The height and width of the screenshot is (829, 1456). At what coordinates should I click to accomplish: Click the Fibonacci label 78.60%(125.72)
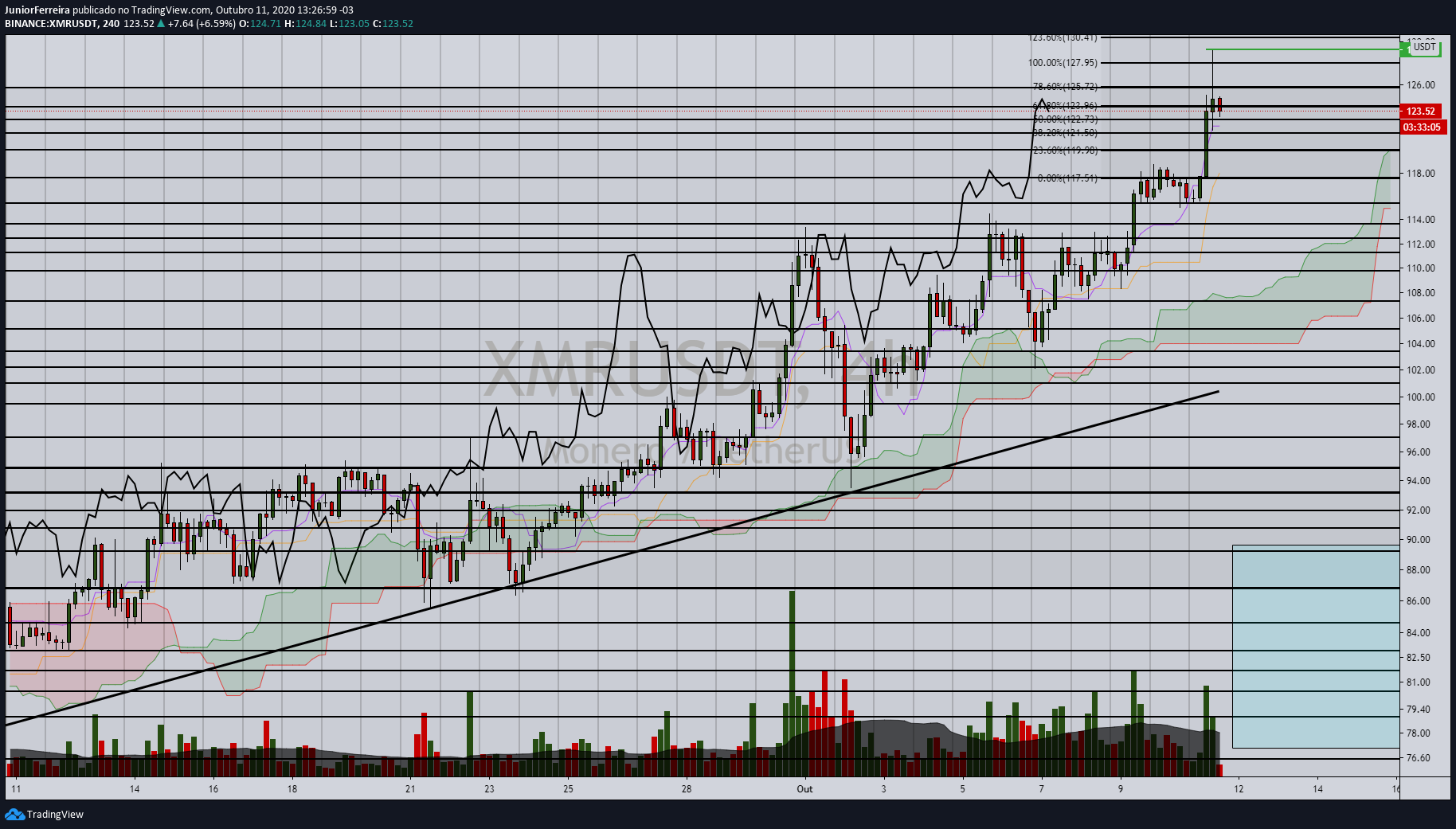(x=1065, y=87)
